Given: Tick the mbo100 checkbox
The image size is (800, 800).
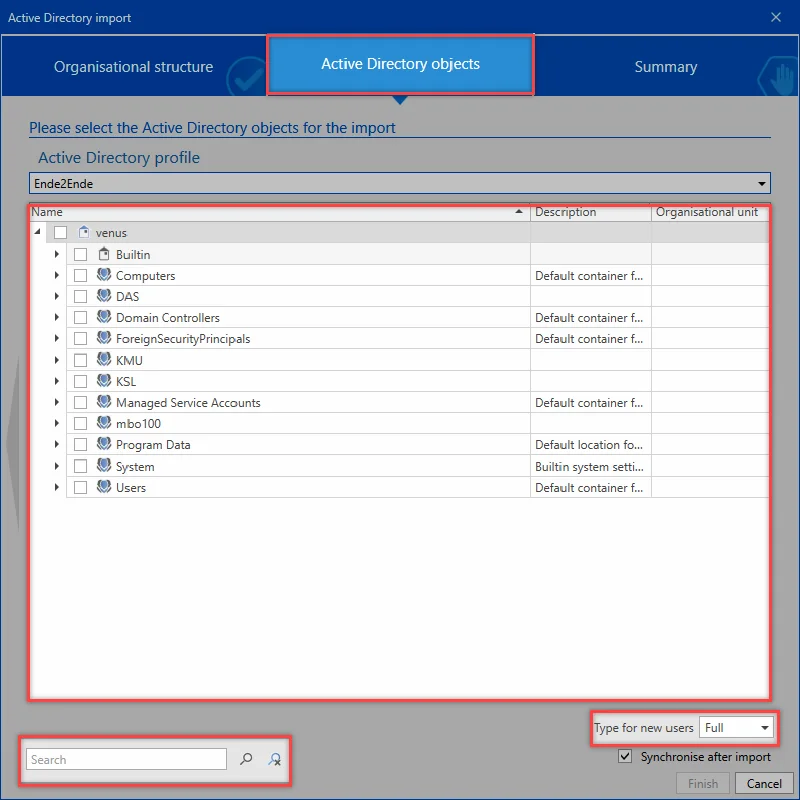Looking at the screenshot, I should (x=80, y=423).
